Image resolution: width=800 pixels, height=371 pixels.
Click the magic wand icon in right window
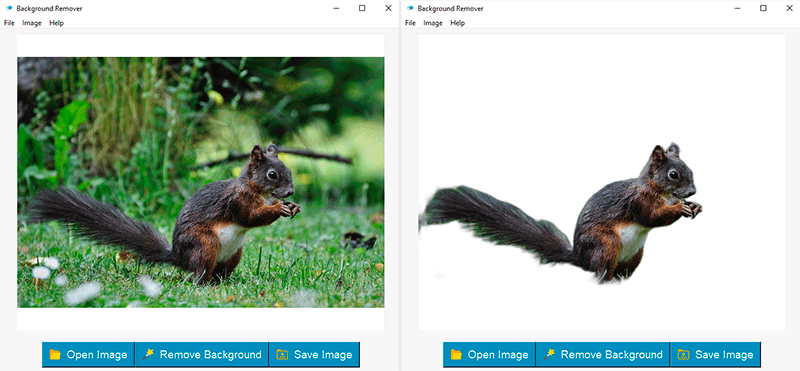click(549, 354)
